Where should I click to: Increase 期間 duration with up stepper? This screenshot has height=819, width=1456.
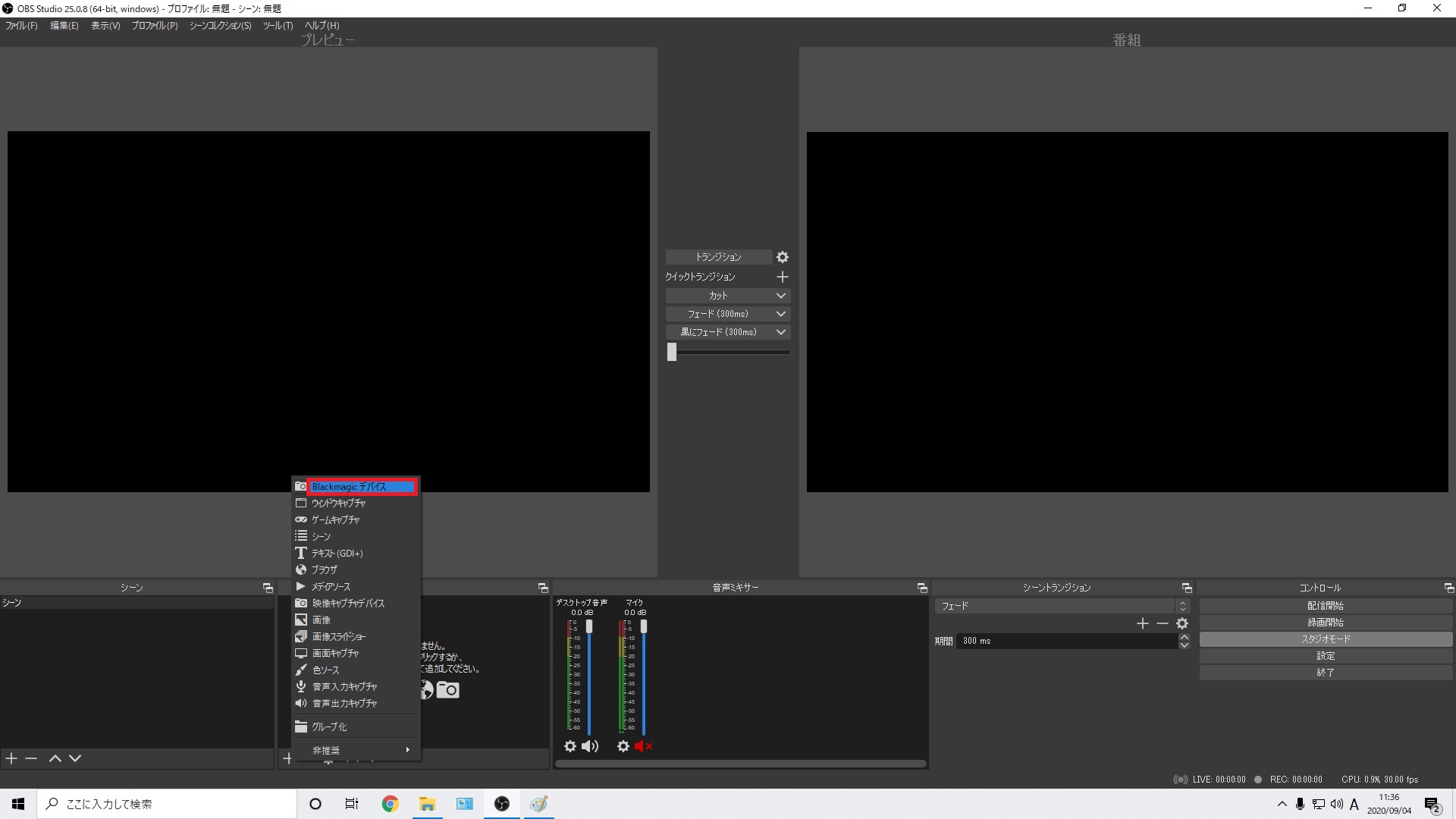[x=1185, y=637]
